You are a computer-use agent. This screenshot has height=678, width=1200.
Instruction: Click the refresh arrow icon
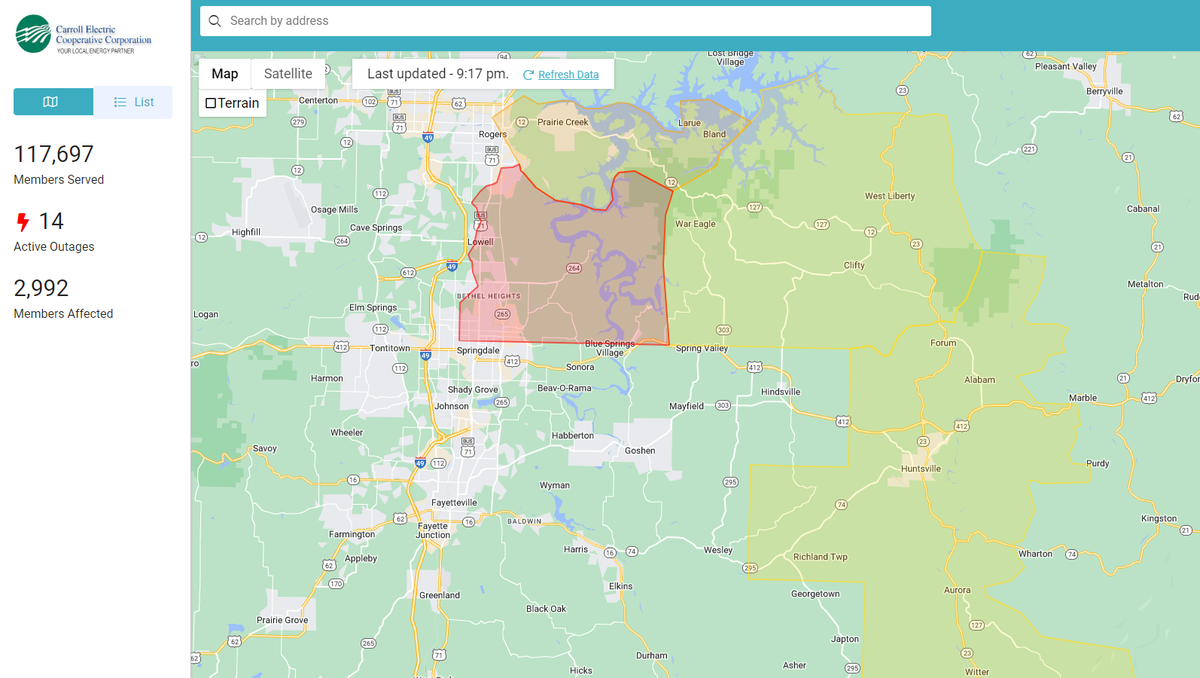pos(528,75)
